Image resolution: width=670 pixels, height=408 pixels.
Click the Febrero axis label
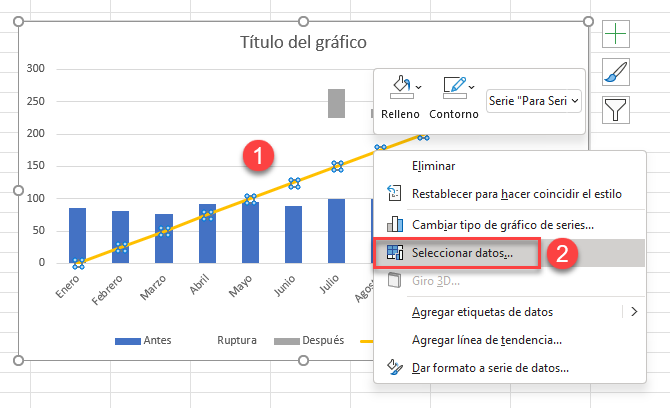[x=107, y=290]
